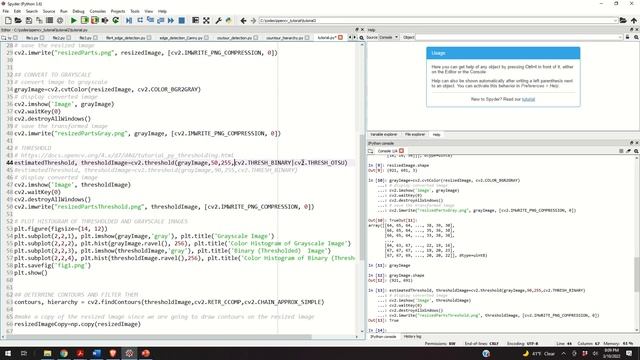Undock the Help pane
This screenshot has width=640, height=360.
click(x=631, y=30)
